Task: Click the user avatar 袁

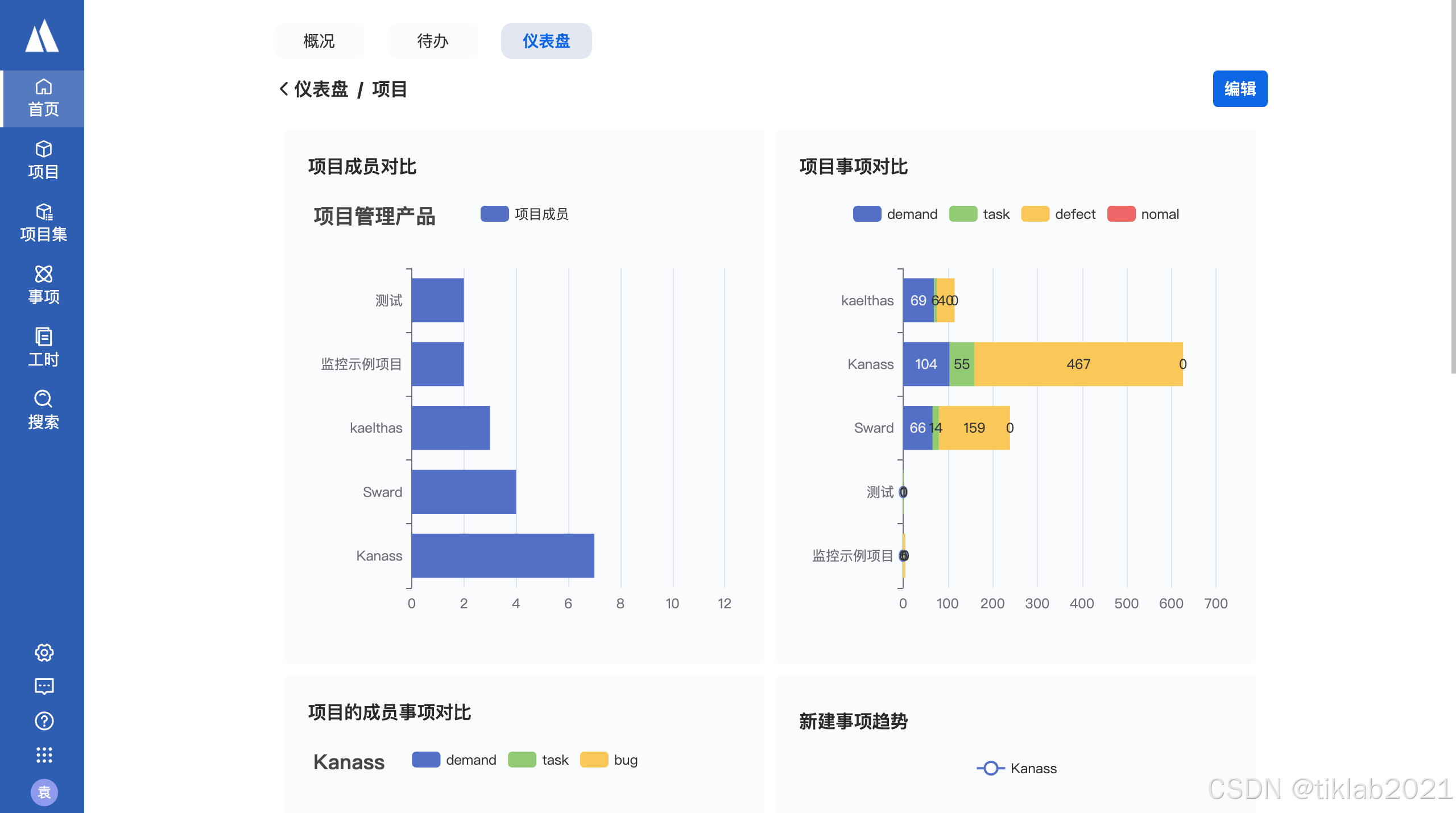Action: 44,792
